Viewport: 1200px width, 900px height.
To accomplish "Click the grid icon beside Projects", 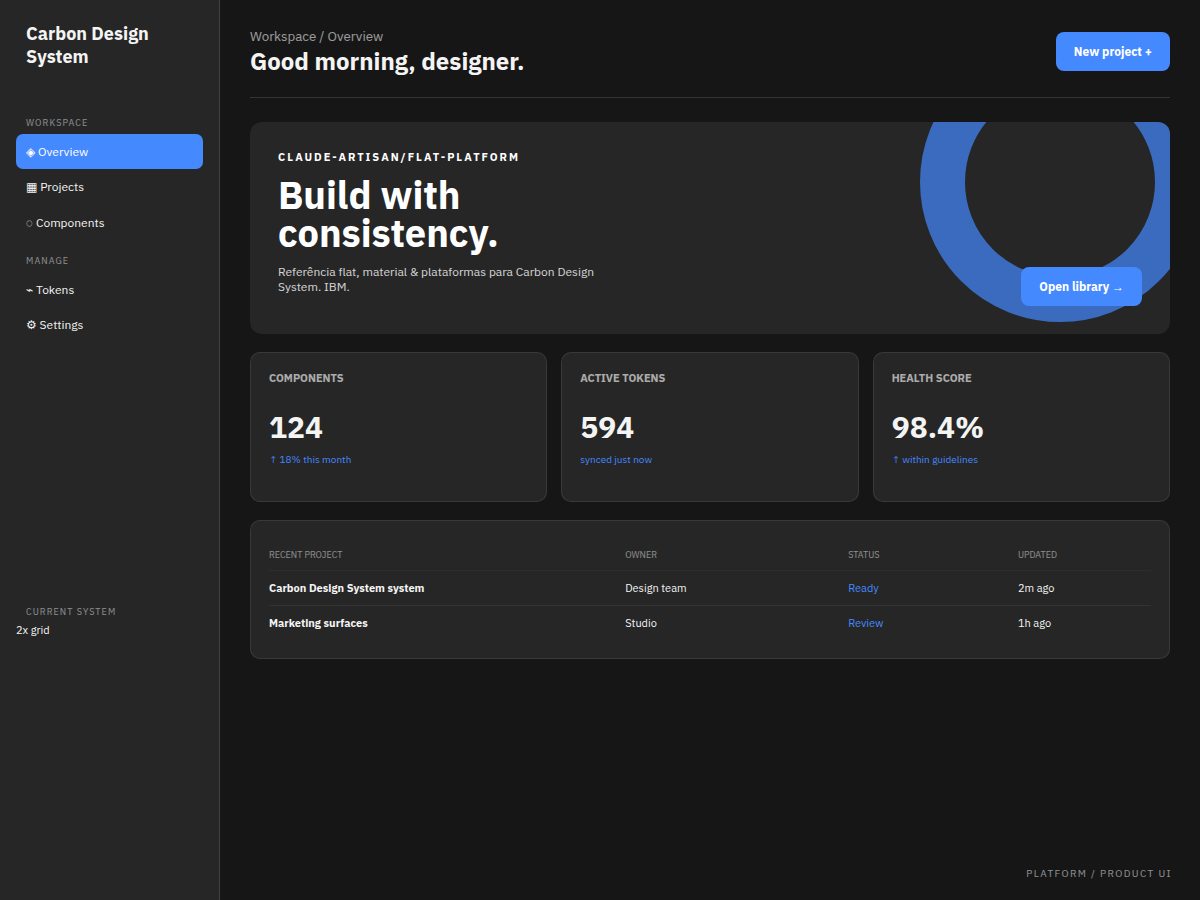I will 31,187.
